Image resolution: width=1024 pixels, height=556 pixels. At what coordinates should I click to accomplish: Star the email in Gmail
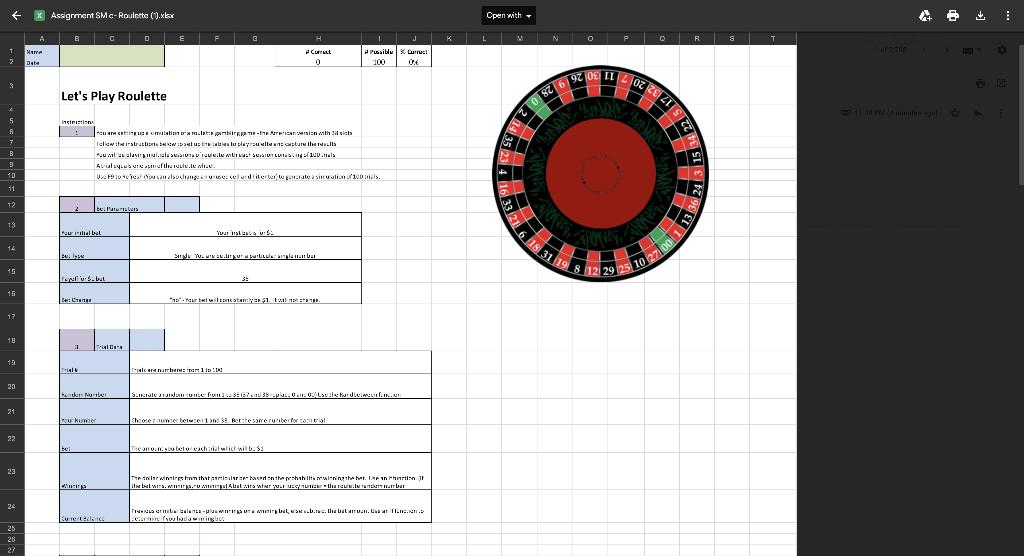coord(955,113)
